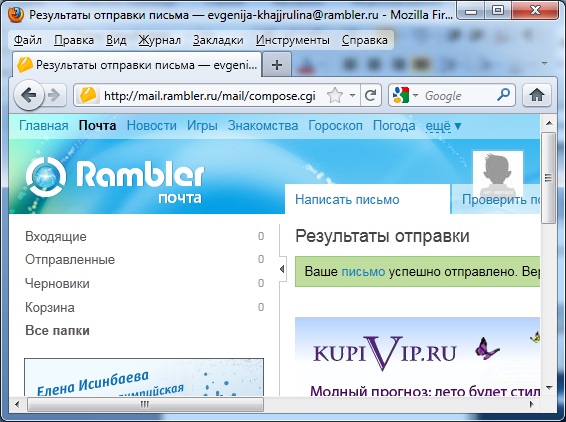Open the Знакомства link

point(263,126)
